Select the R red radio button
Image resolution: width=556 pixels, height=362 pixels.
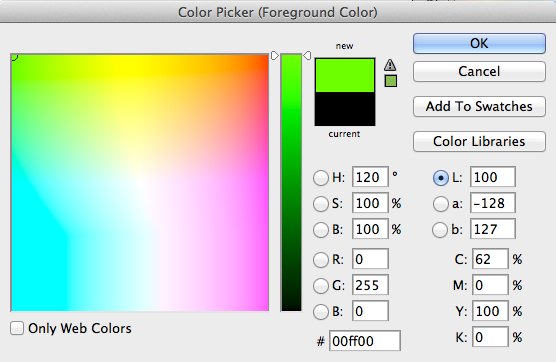click(321, 260)
